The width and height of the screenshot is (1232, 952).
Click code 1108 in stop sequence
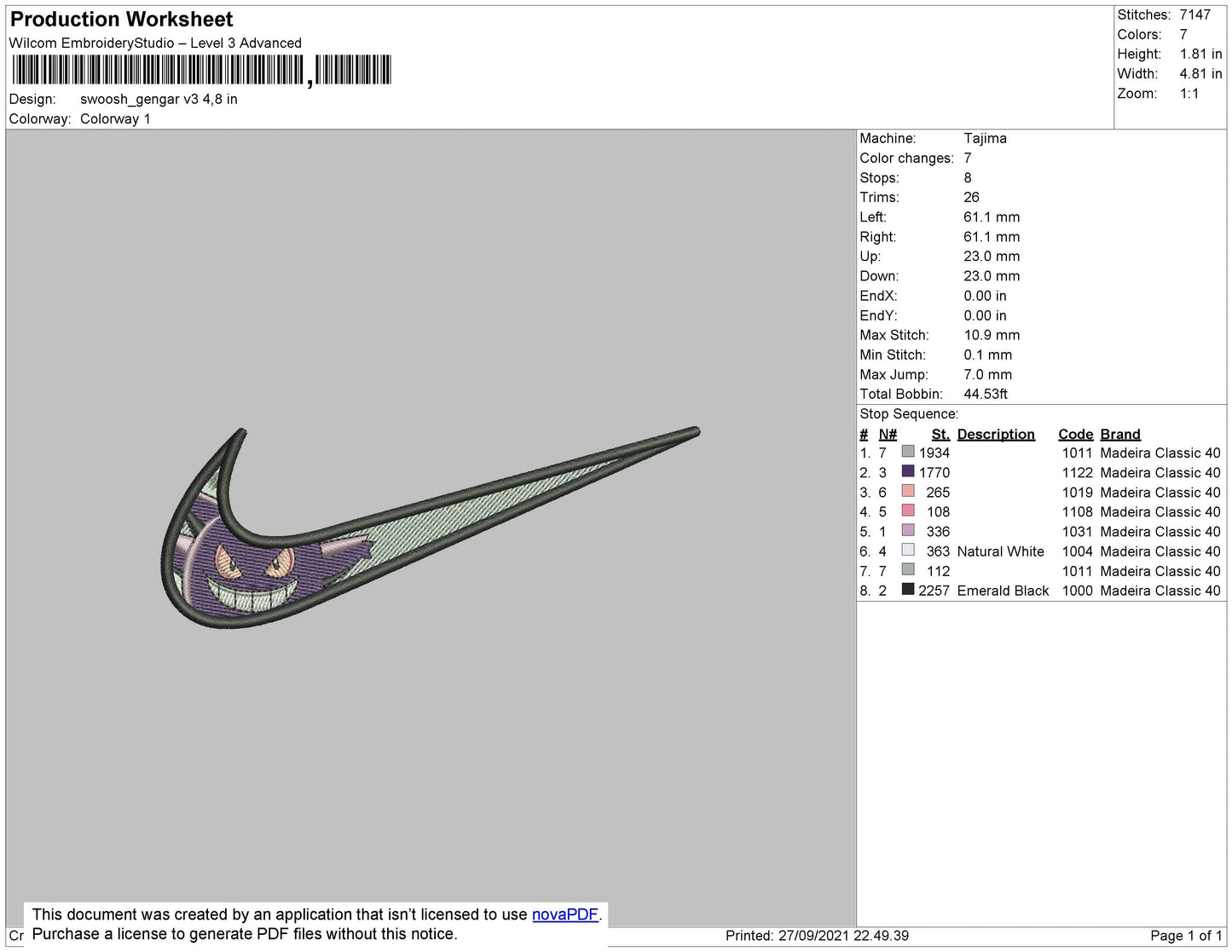[1077, 511]
